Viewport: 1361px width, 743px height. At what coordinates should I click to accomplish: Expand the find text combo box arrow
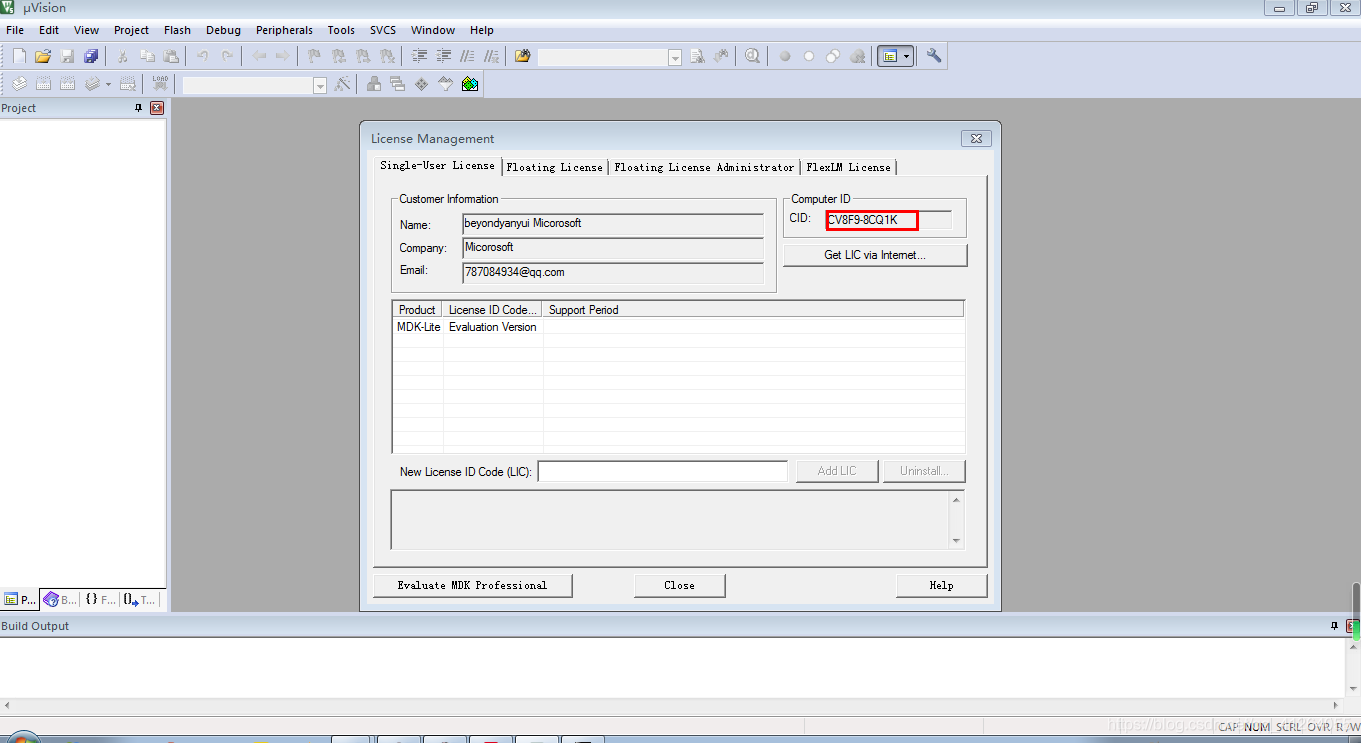[675, 57]
